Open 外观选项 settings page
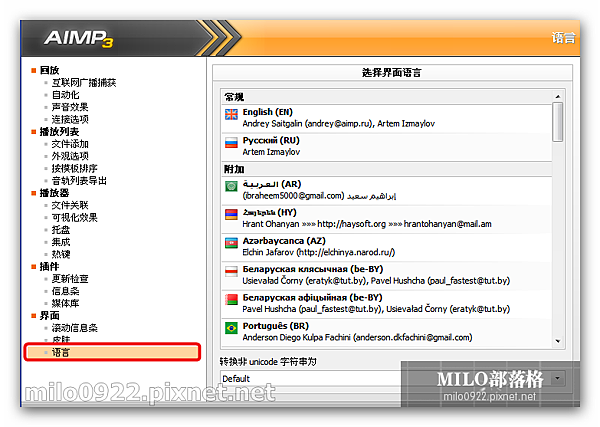600x427 pixels. [70, 156]
